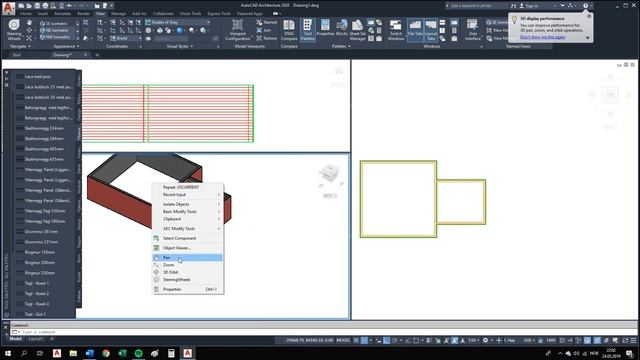Open Object Viewer from context menu
This screenshot has height=360, width=640.
coord(188,248)
